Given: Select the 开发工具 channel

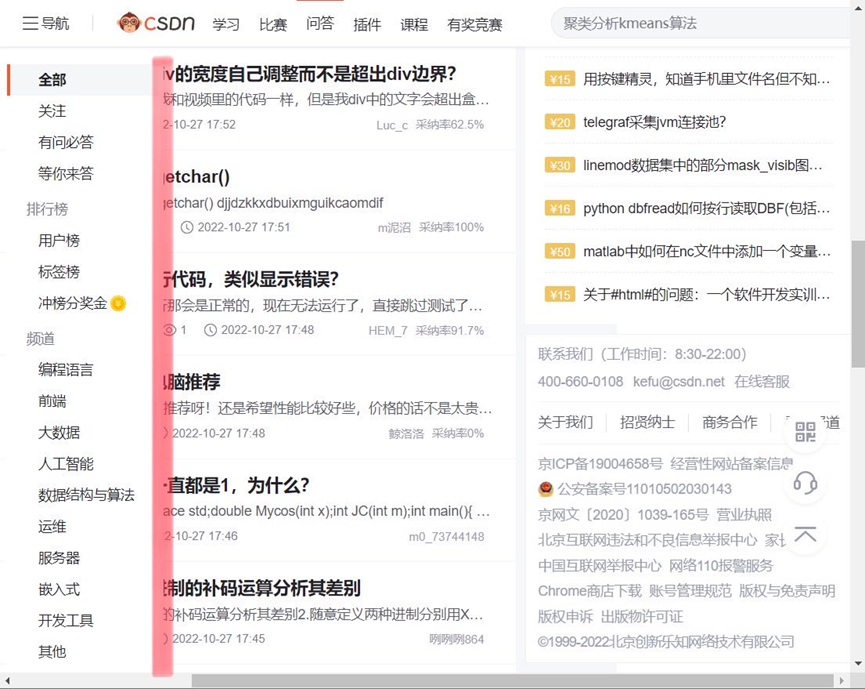Looking at the screenshot, I should click(x=66, y=621).
